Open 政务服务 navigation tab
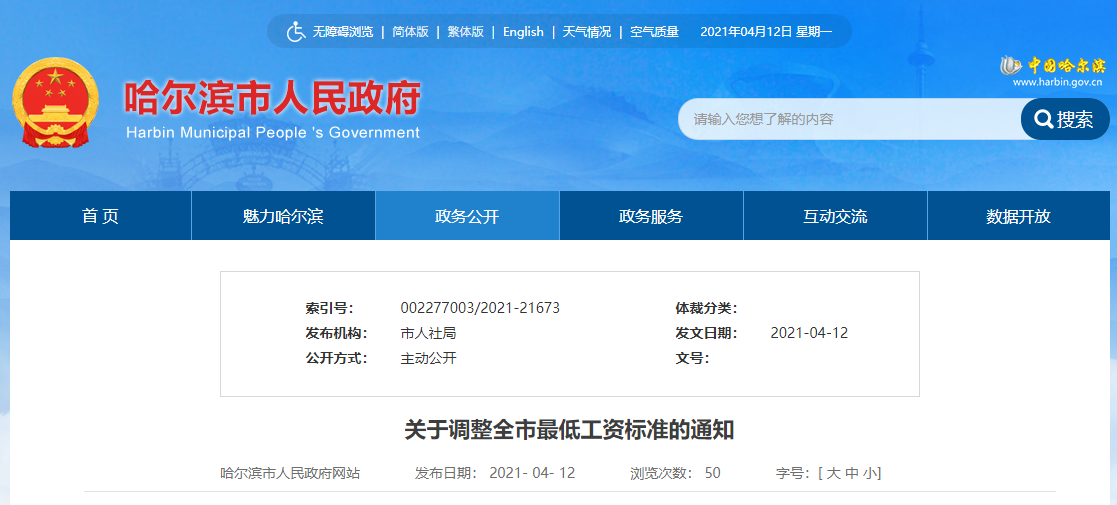The width and height of the screenshot is (1117, 505). pos(651,216)
